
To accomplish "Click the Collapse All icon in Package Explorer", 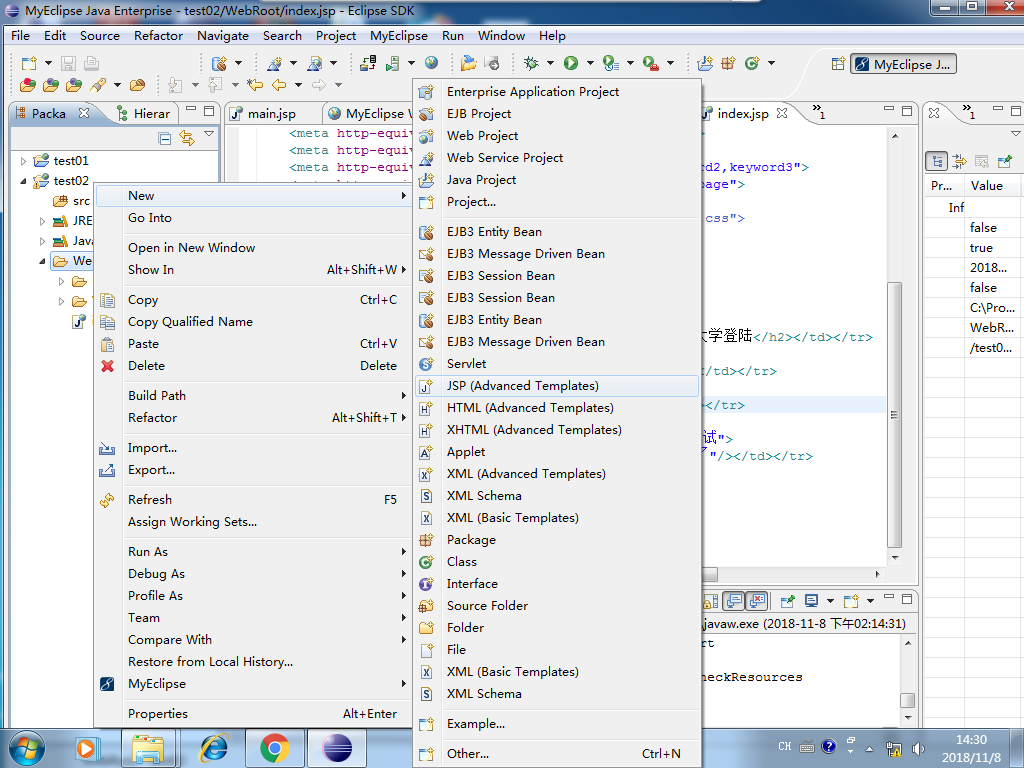I will click(165, 138).
